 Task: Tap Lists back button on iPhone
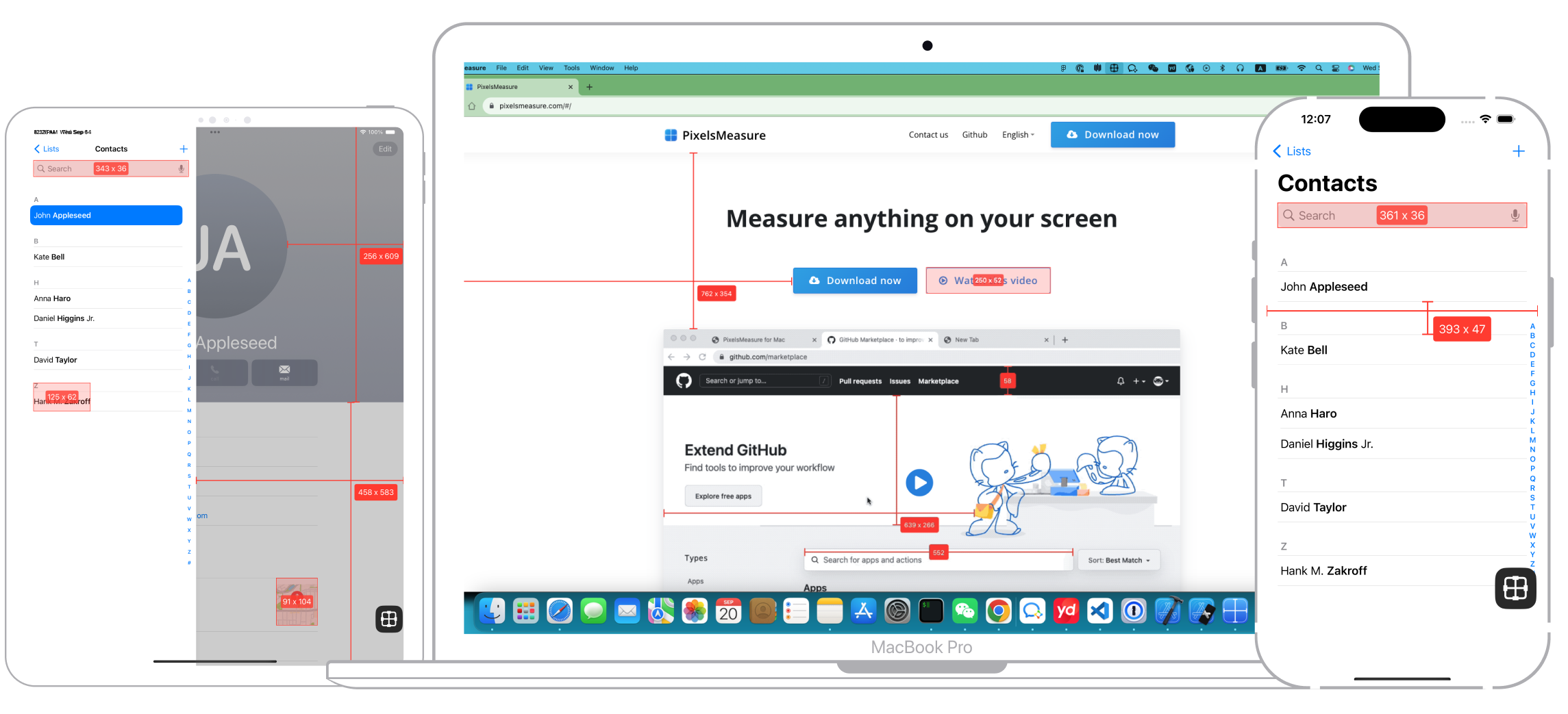1292,151
